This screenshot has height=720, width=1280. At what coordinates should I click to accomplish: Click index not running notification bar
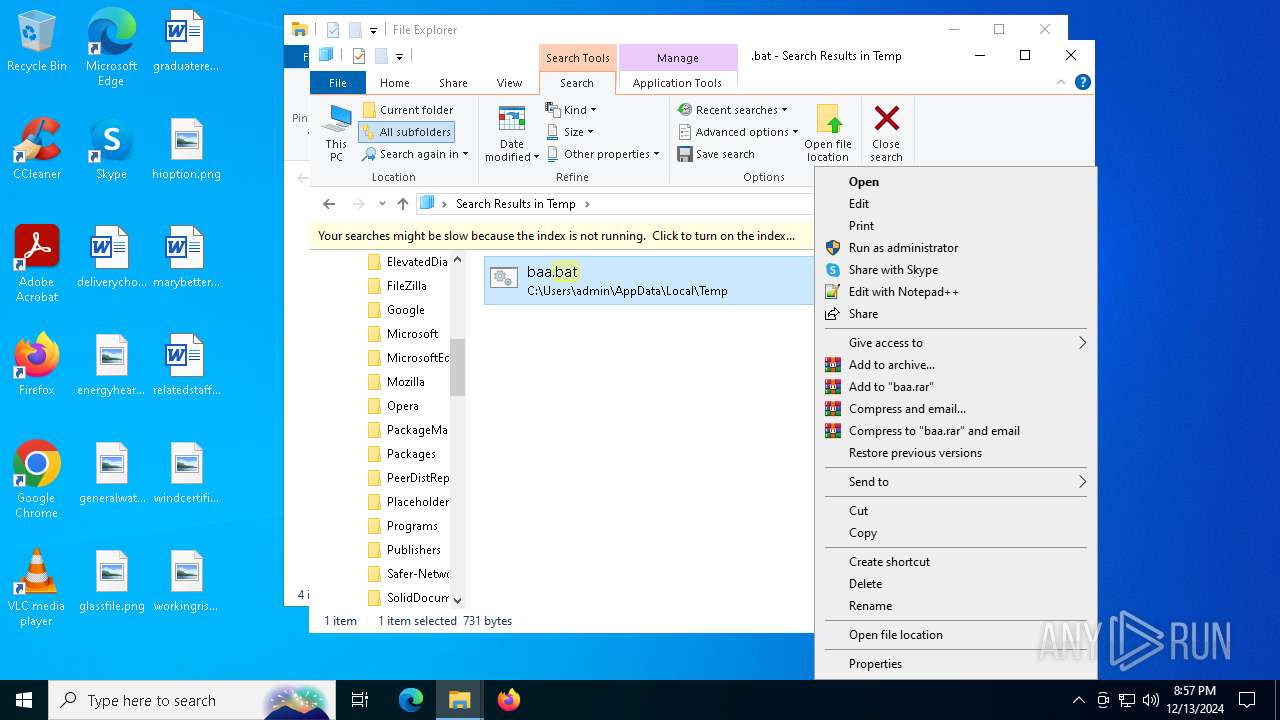(562, 236)
